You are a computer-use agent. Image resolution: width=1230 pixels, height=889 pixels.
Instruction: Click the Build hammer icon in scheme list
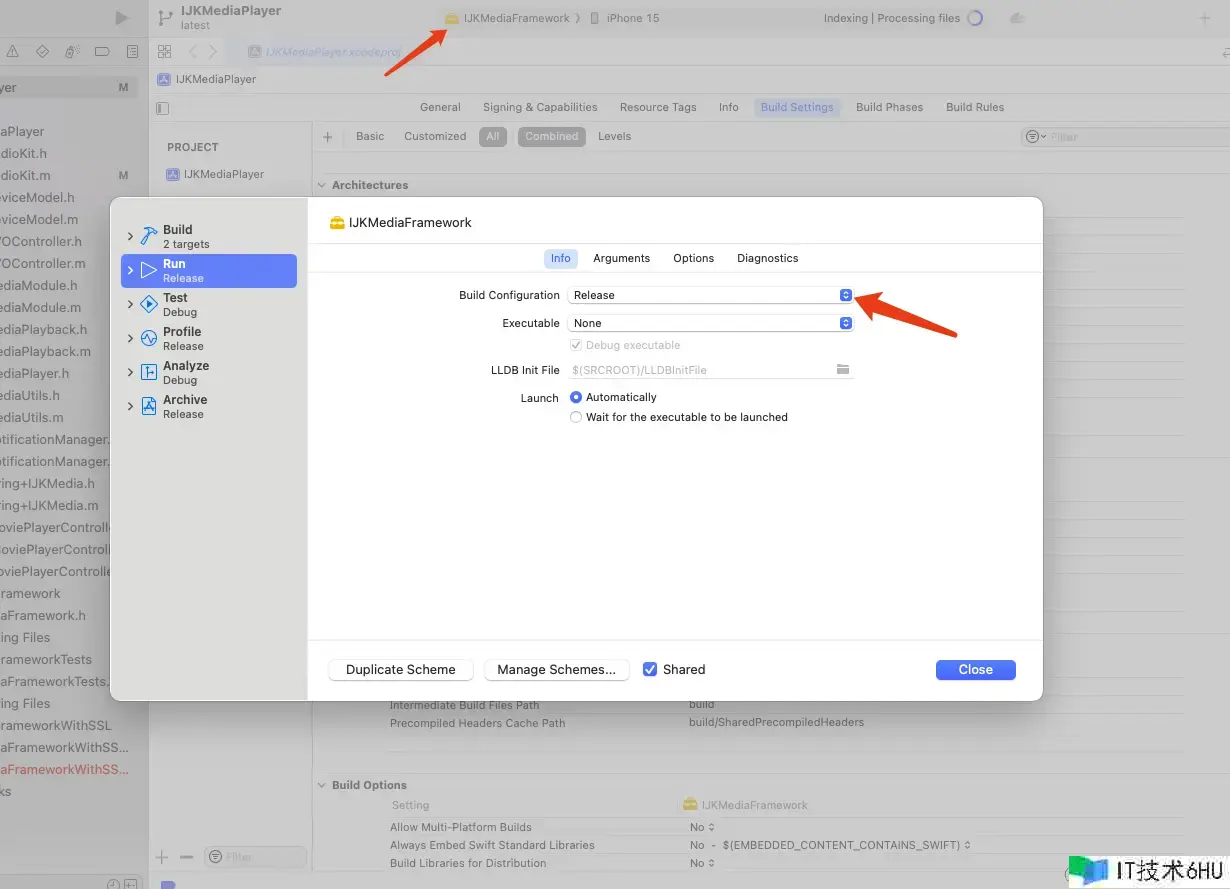[x=149, y=236]
